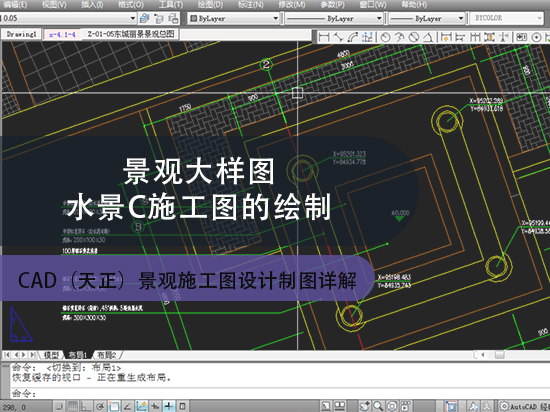Viewport: 550px width, 412px height.
Task: Click the layer states icon beside layer manager
Action: coord(159,18)
